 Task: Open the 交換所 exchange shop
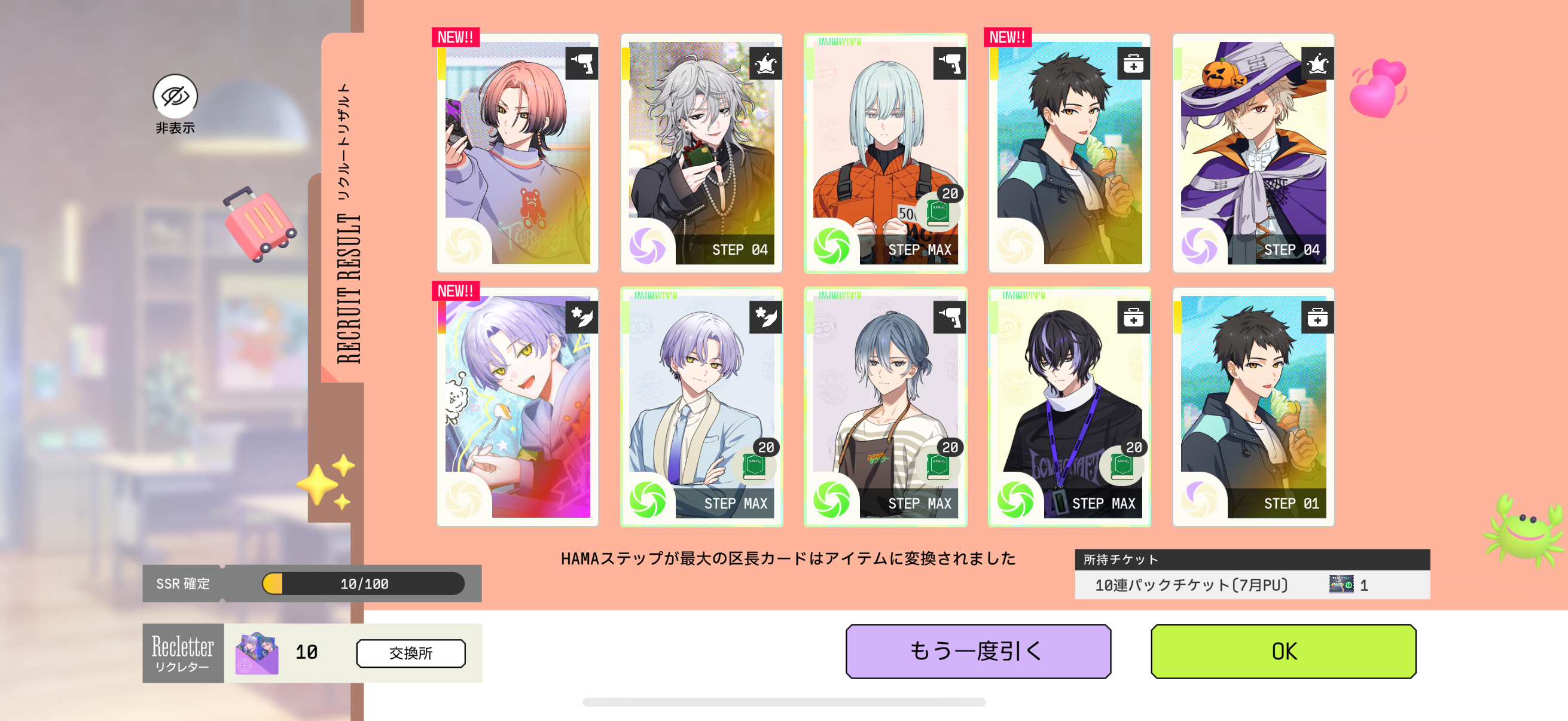coord(411,653)
